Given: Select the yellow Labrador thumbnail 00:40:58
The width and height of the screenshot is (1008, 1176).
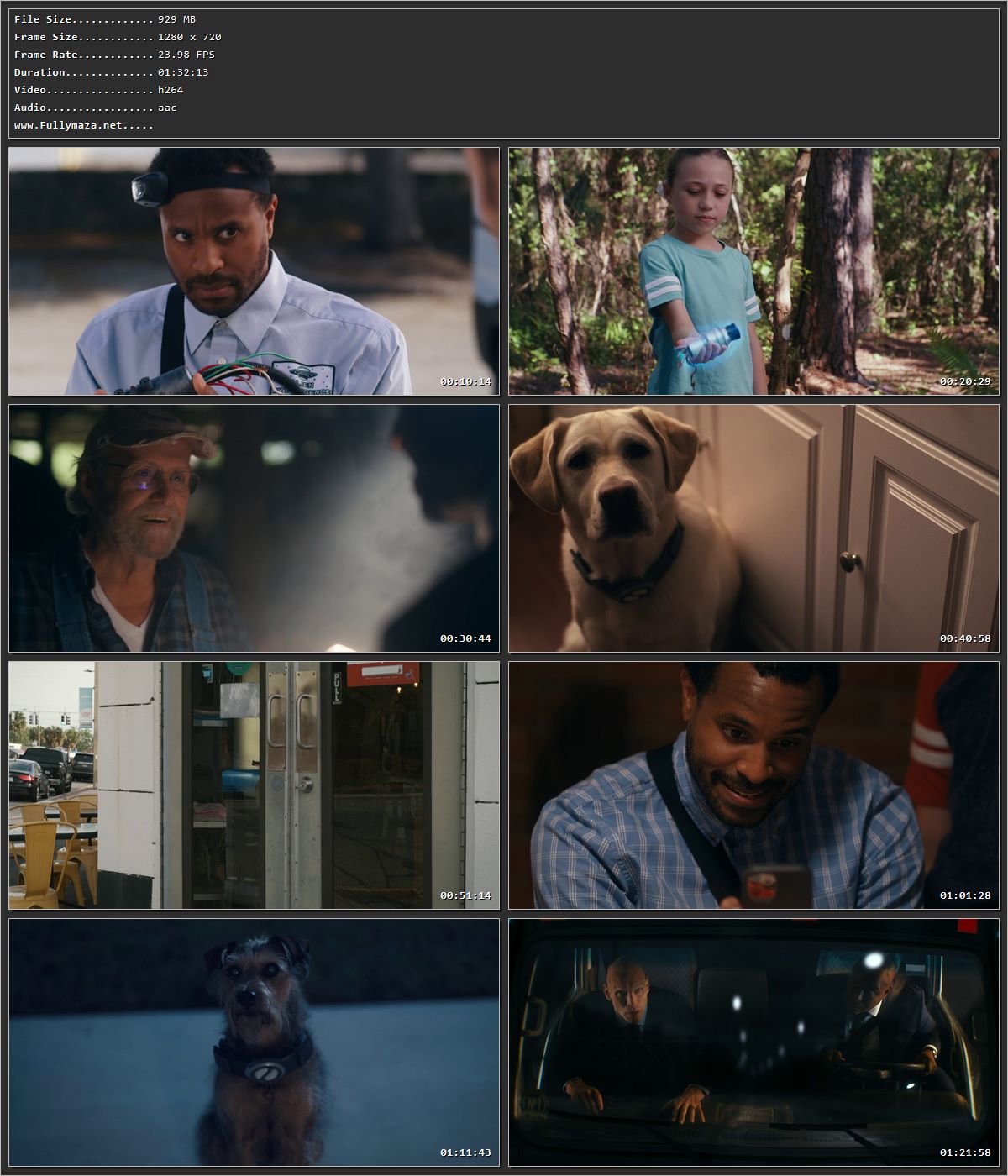Looking at the screenshot, I should (753, 528).
